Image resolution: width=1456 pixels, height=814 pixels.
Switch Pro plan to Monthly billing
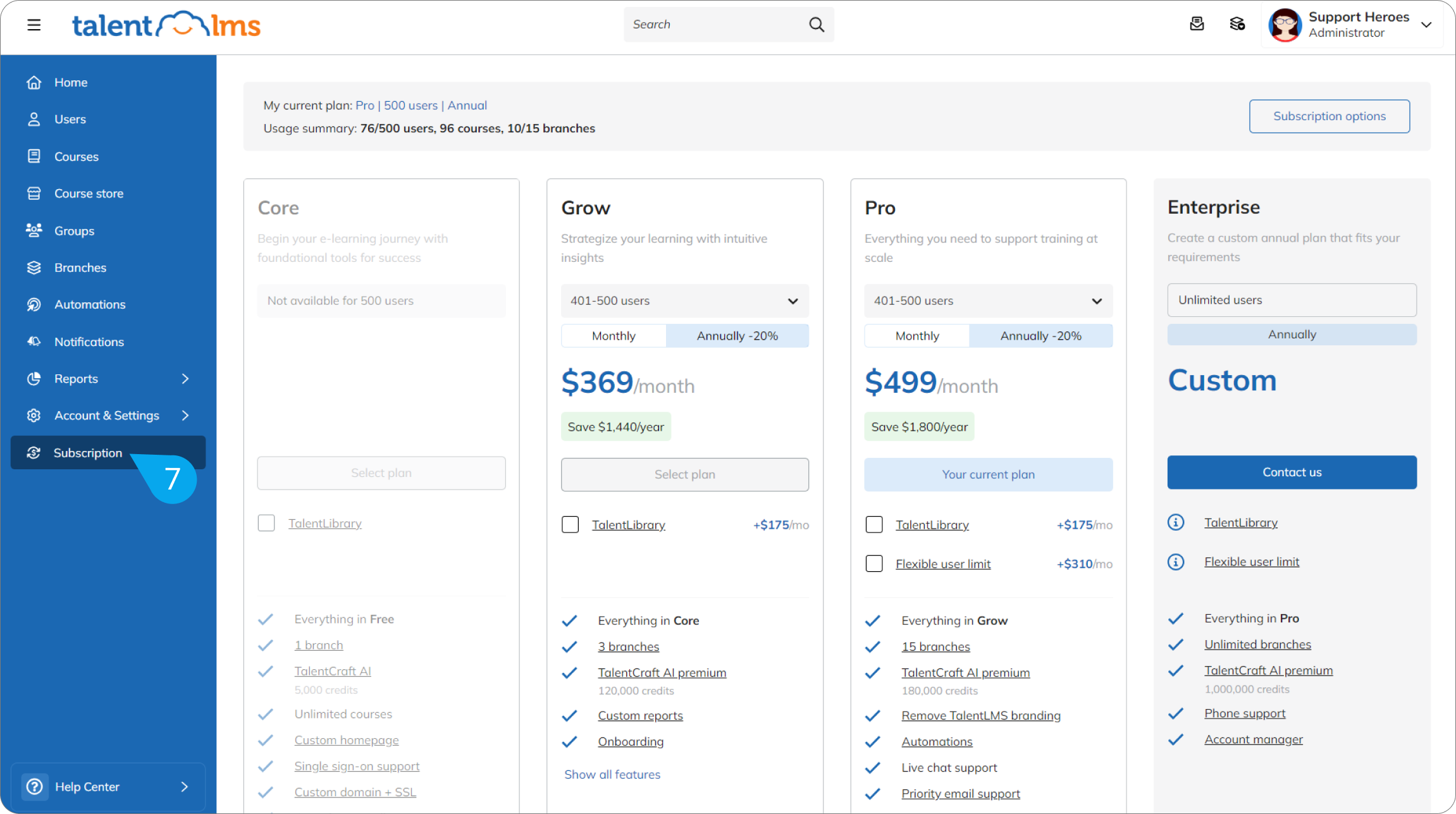917,336
